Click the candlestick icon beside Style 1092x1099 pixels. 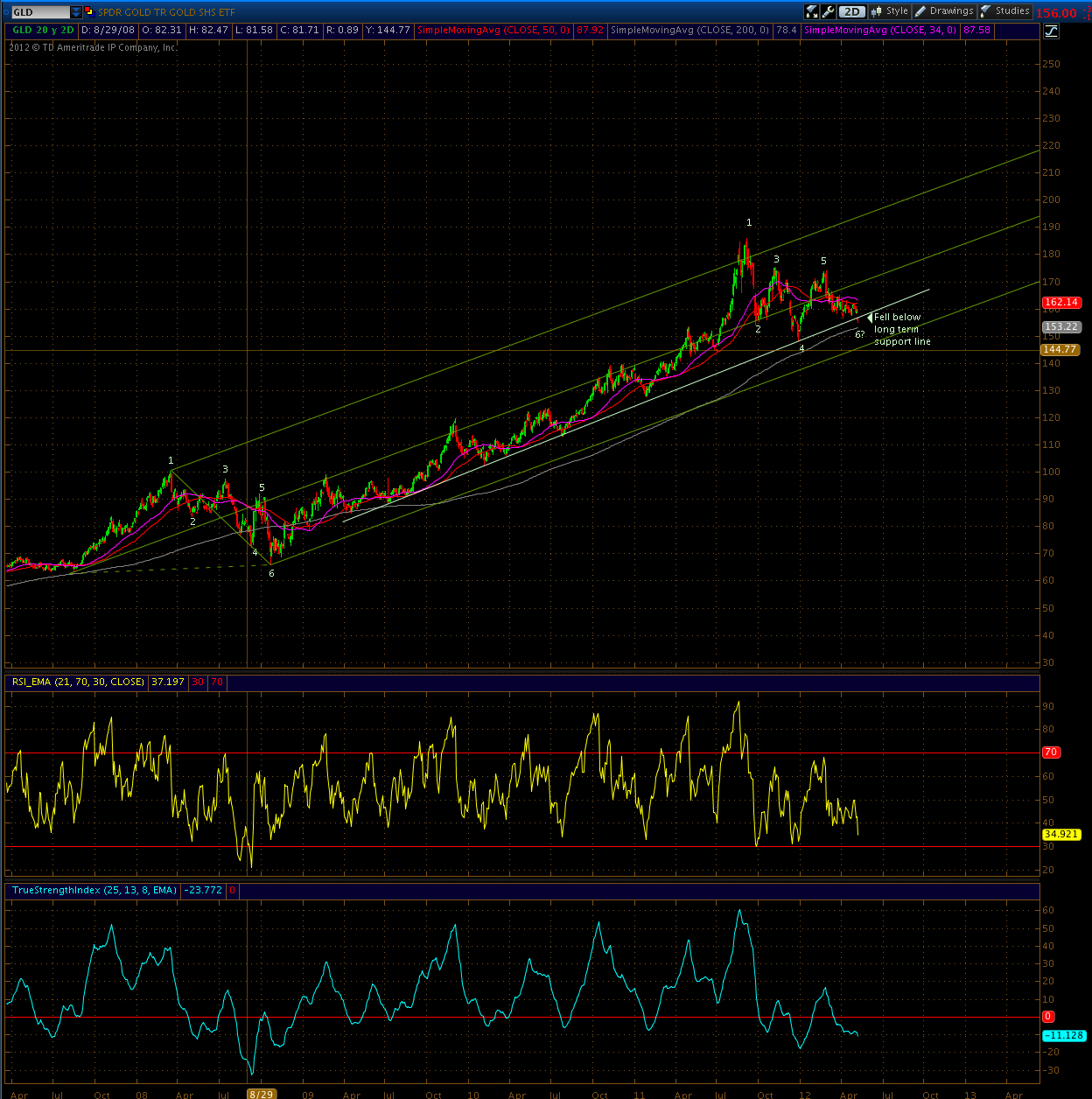point(876,11)
